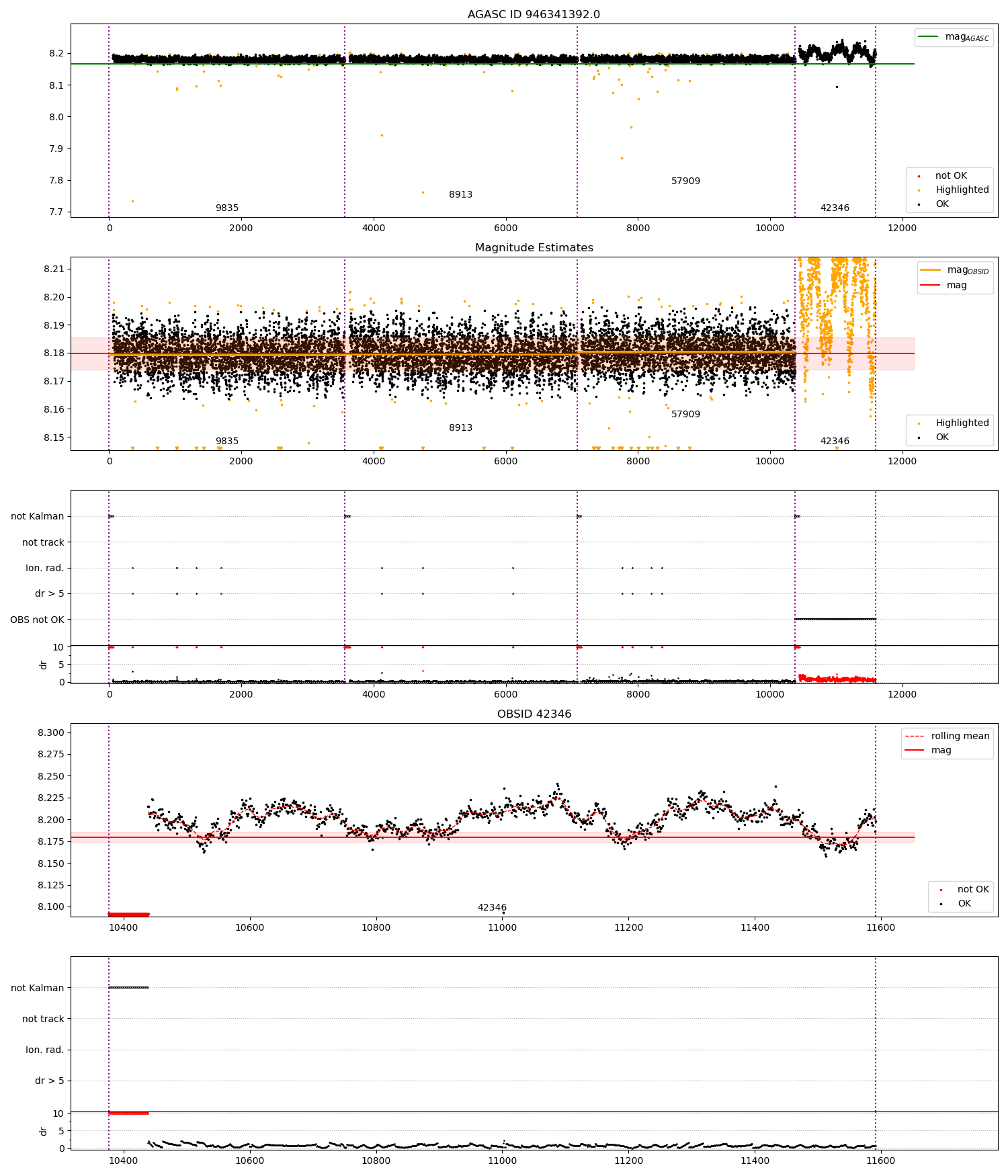This screenshot has width=1008, height=1176.
Task: Click "not track" label in the bottom panel
Action: pos(43,1019)
